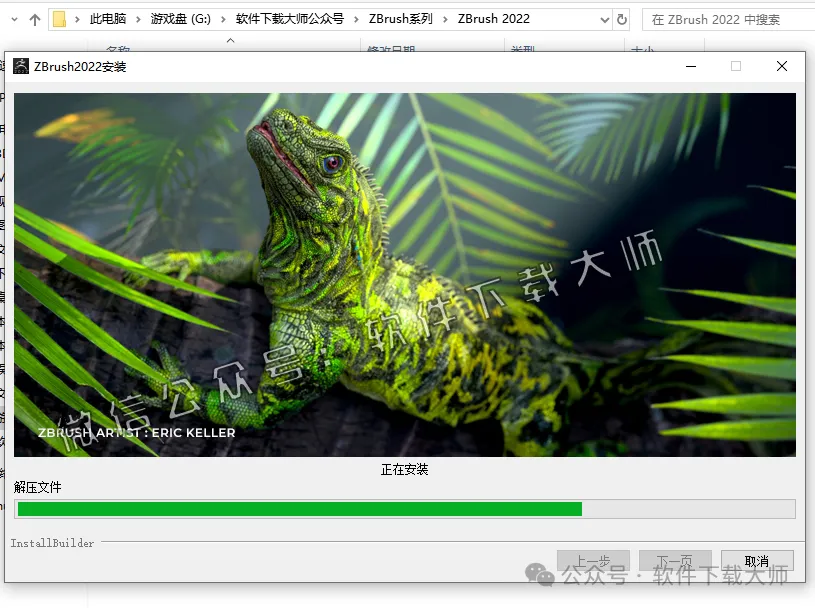
Task: Click the yellow folder icon in the address bar
Action: tap(60, 17)
